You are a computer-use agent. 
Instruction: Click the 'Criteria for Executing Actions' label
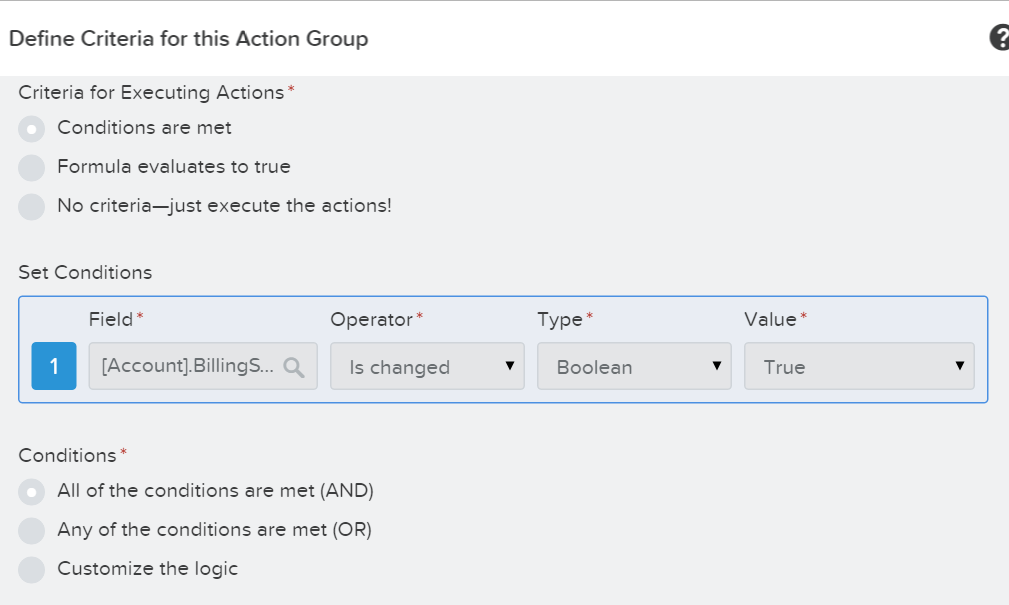point(151,92)
